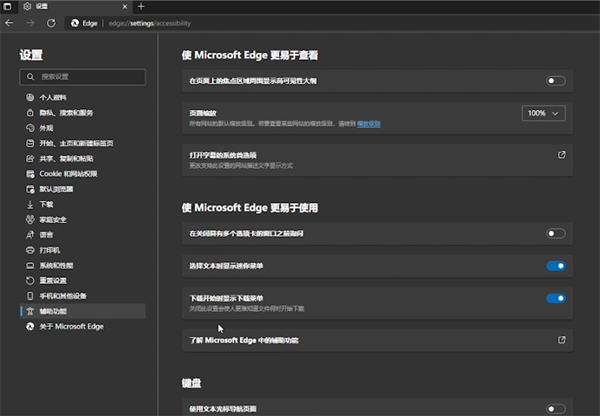Turn off 选择文本时显示迷你菜单 switch
600x416 pixels.
click(x=556, y=266)
